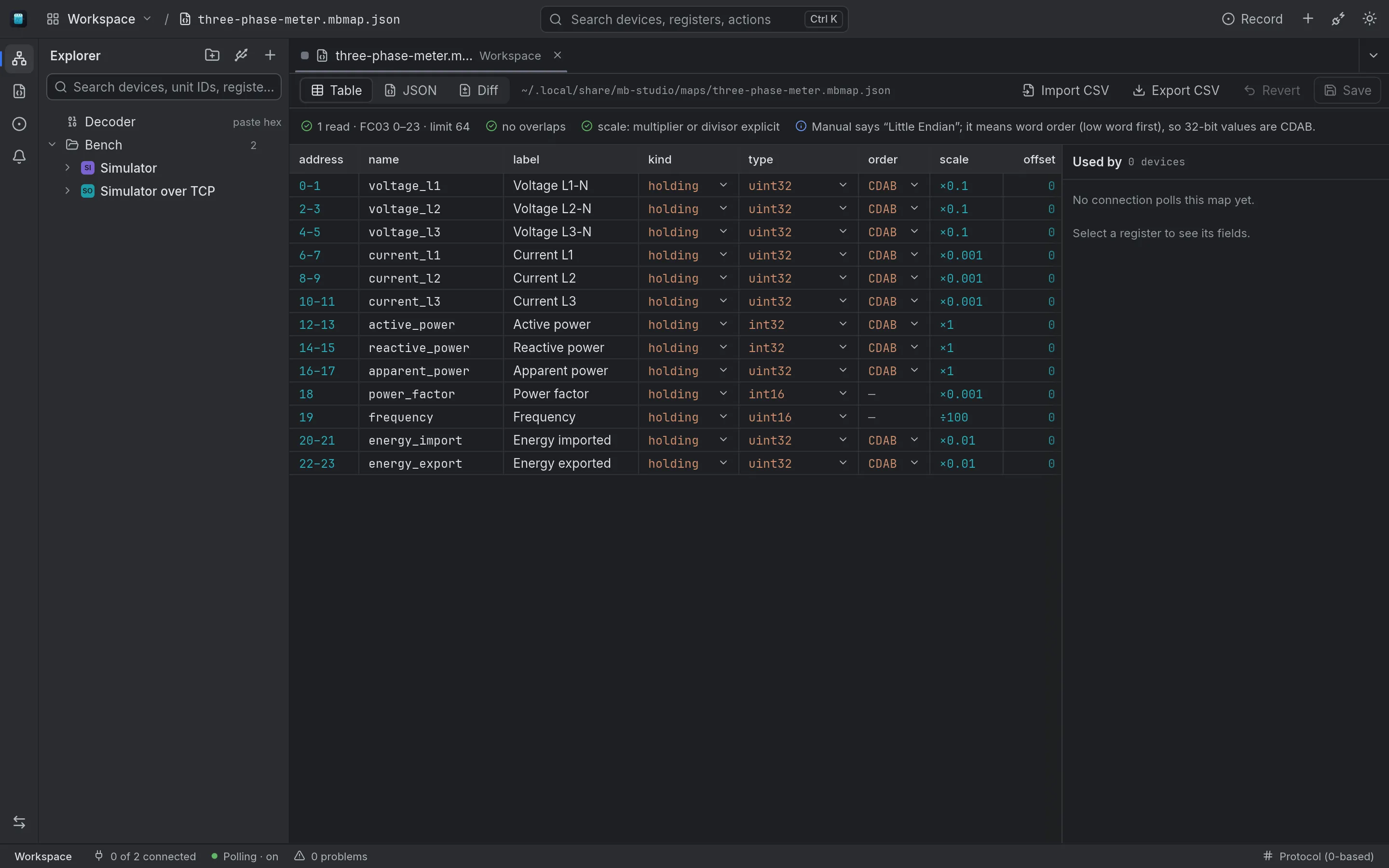The width and height of the screenshot is (1389, 868).
Task: Open the Workspace dropdown in top bar
Action: tap(99, 19)
